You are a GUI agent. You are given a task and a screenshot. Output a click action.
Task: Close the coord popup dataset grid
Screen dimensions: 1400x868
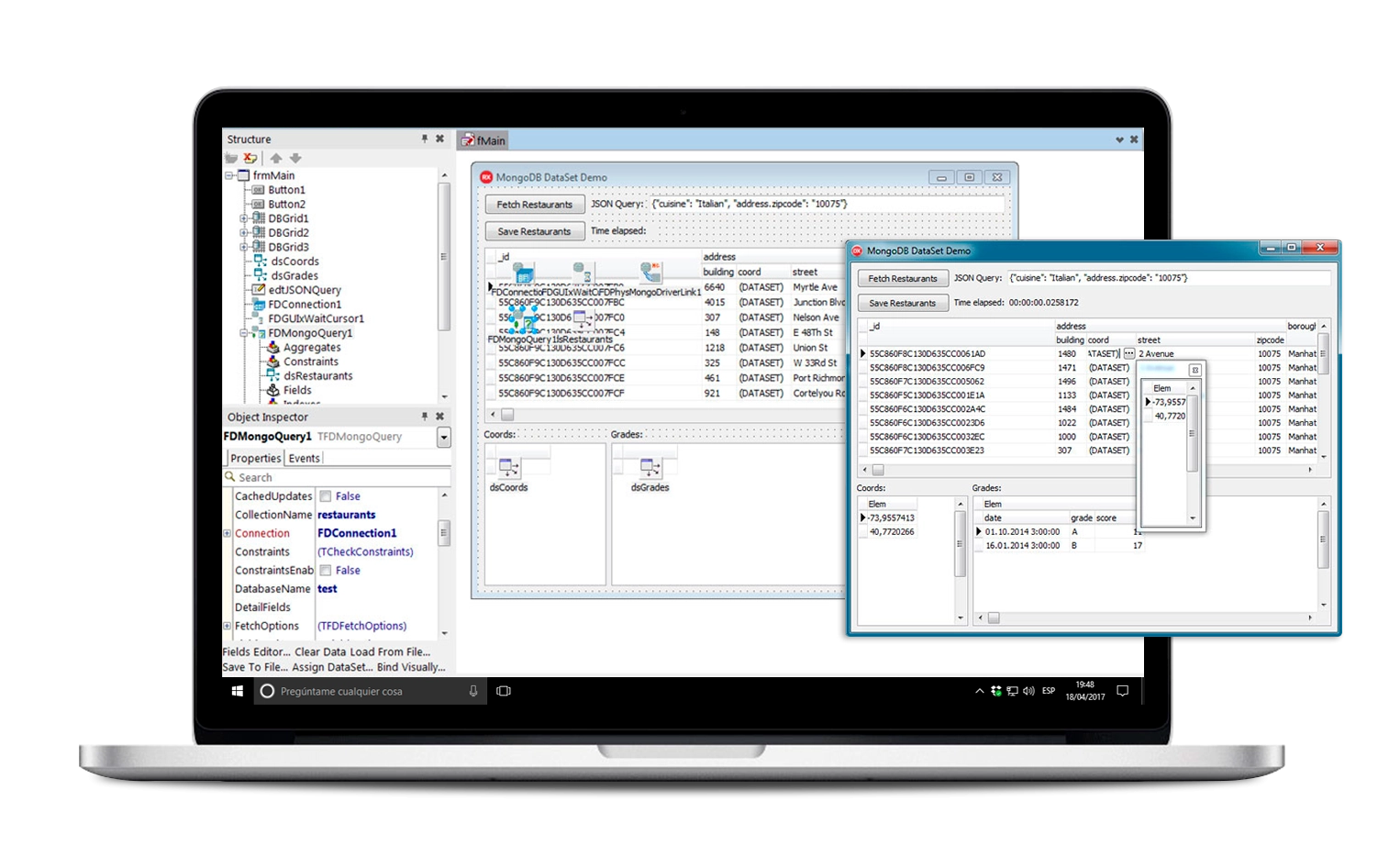tap(1194, 370)
